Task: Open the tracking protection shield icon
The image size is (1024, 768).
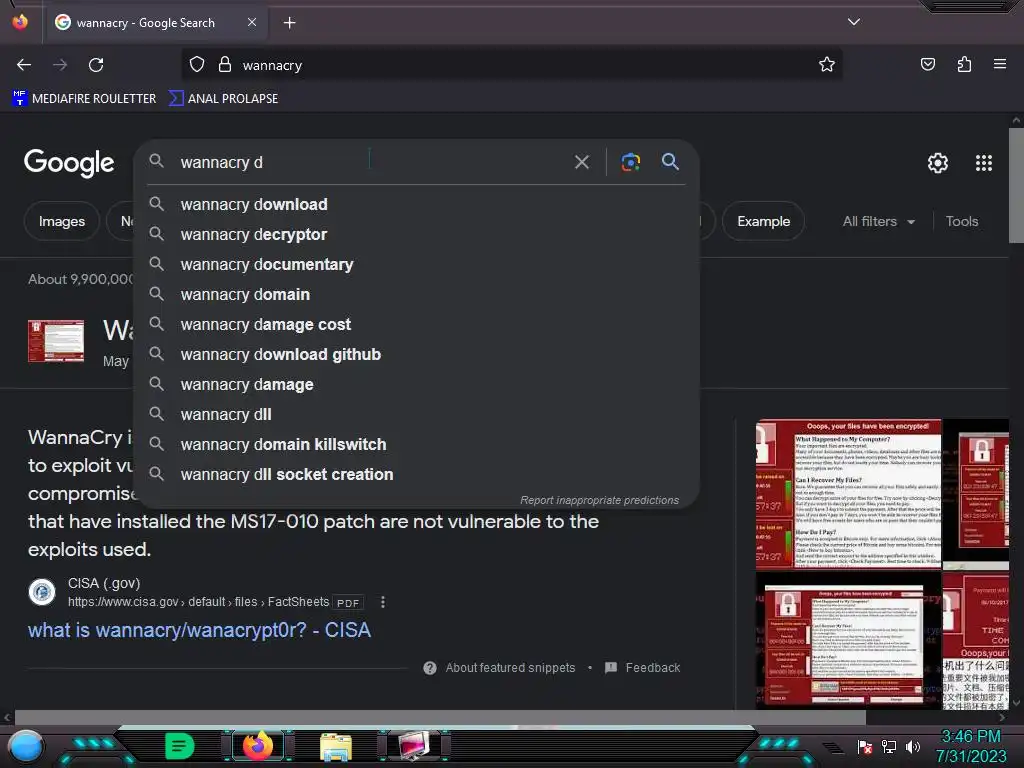Action: [x=197, y=65]
